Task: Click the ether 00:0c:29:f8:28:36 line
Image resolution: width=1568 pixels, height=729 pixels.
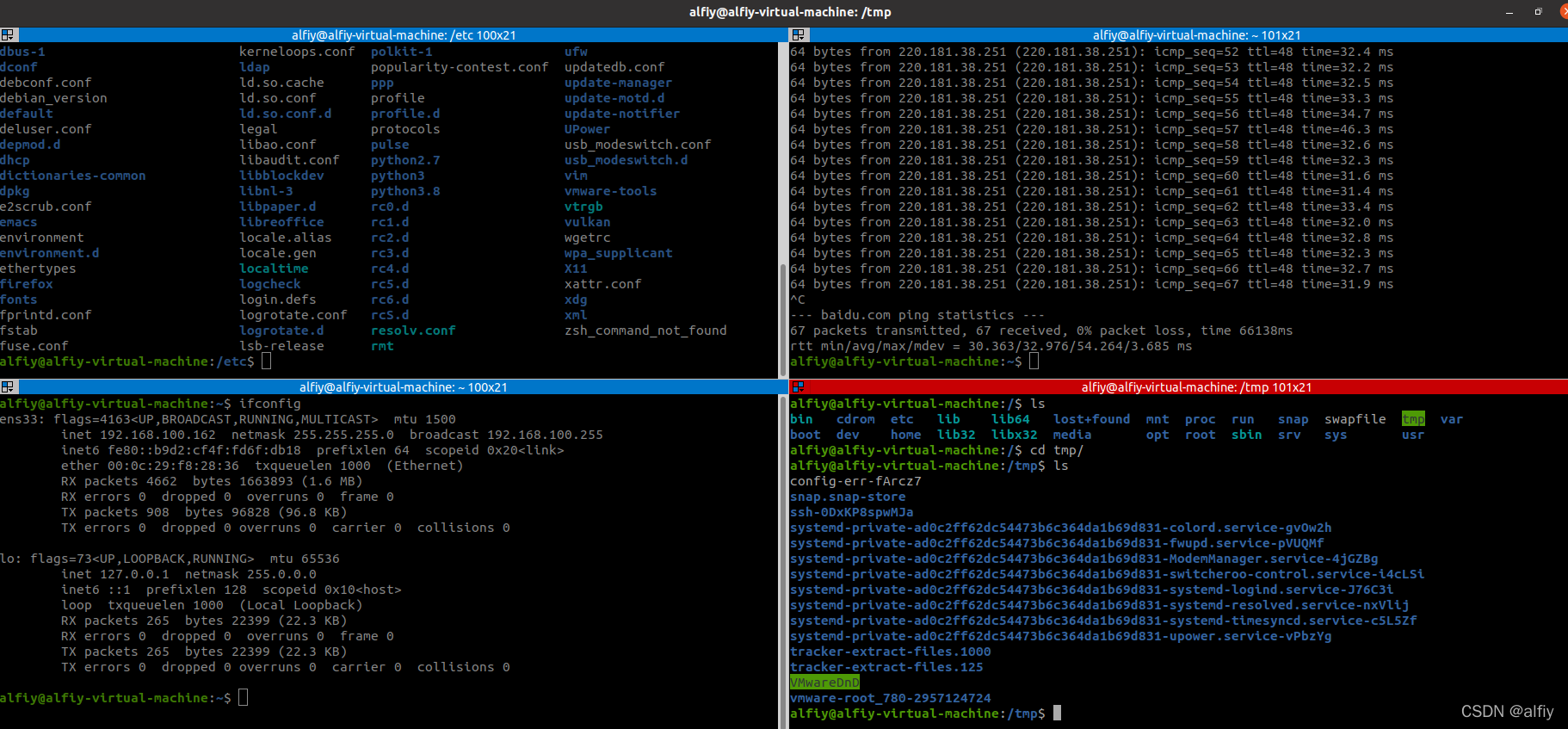Action: (x=262, y=466)
